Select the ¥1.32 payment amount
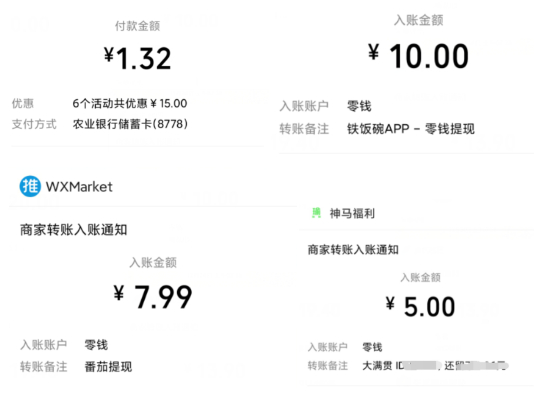The height and width of the screenshot is (398, 534). pyautogui.click(x=138, y=59)
